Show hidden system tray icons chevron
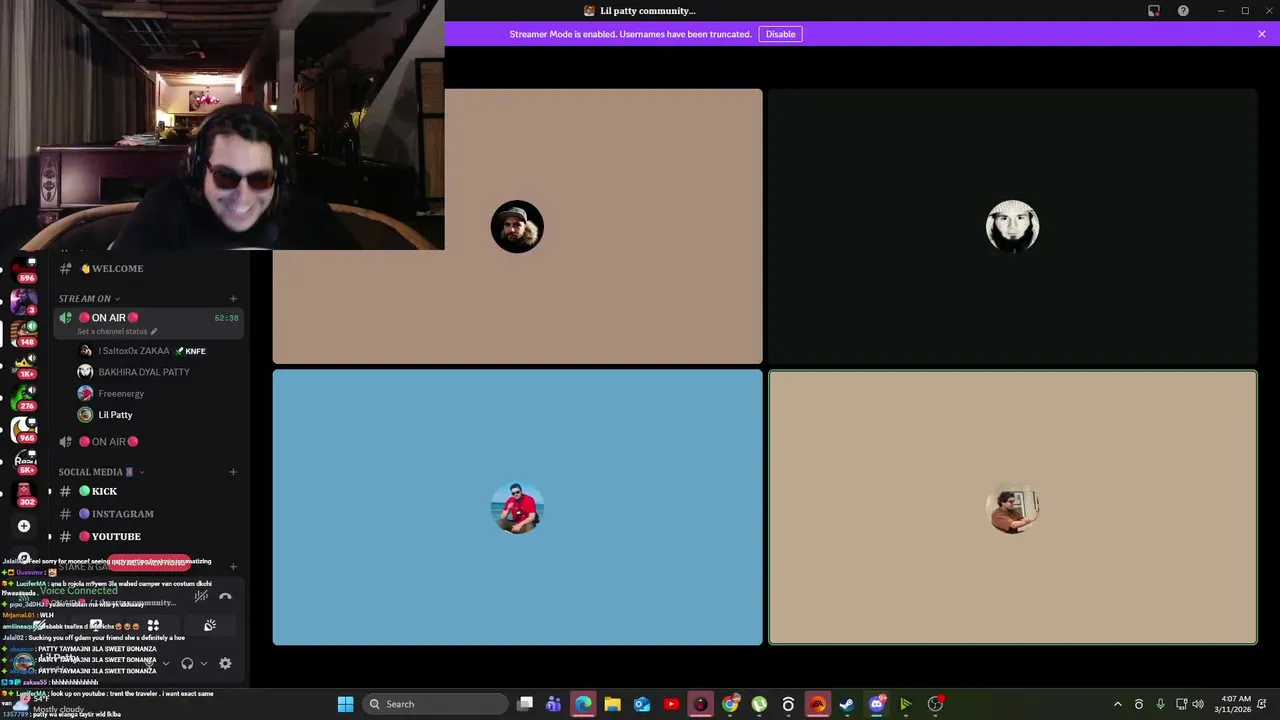1280x720 pixels. [x=1118, y=704]
